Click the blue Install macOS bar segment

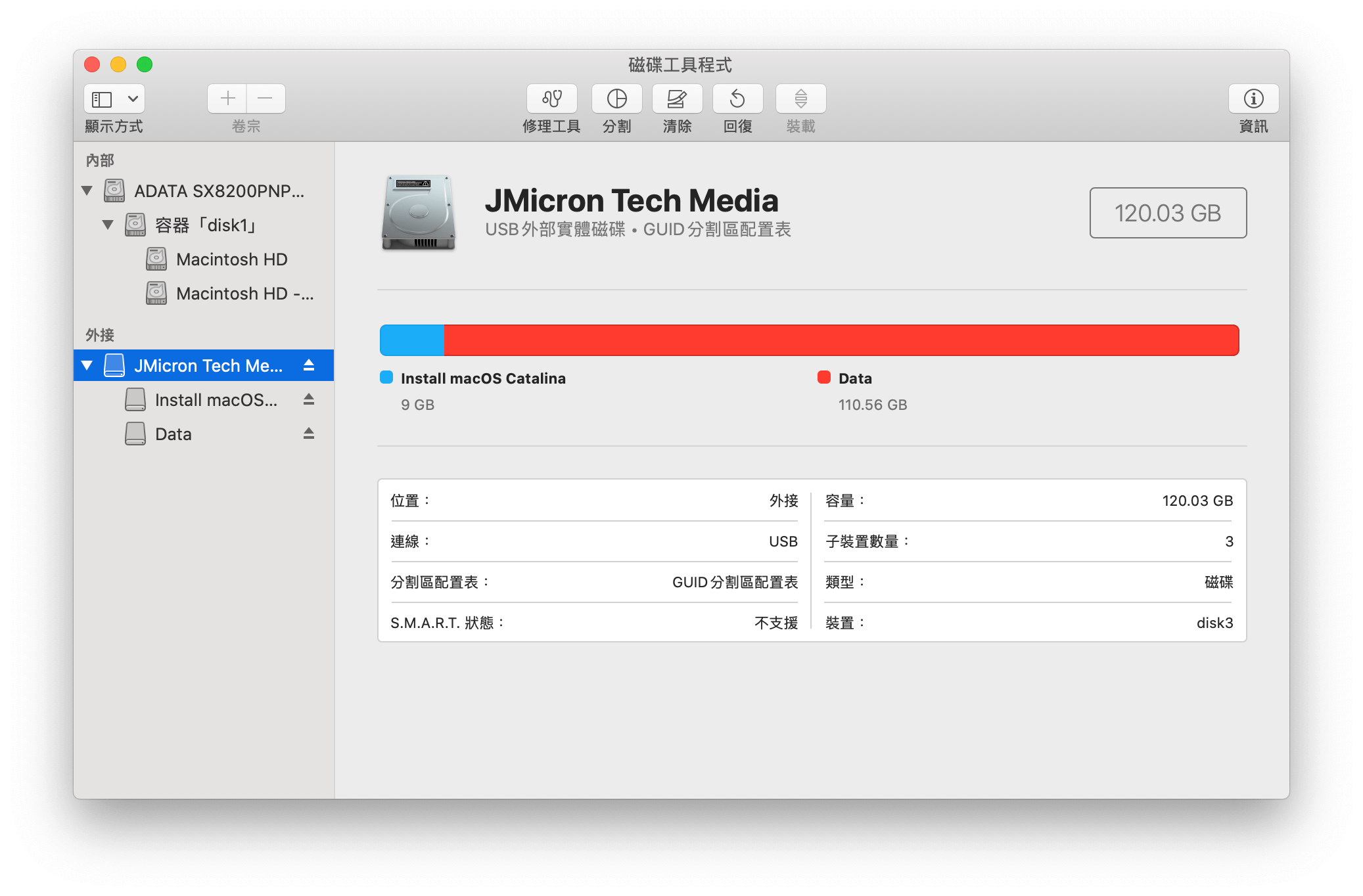(412, 340)
